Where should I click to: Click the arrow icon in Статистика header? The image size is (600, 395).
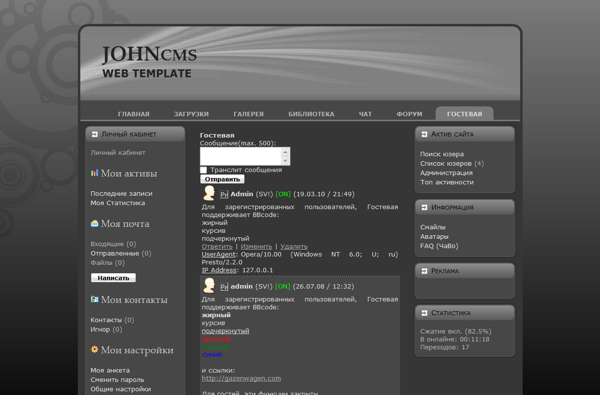point(424,313)
